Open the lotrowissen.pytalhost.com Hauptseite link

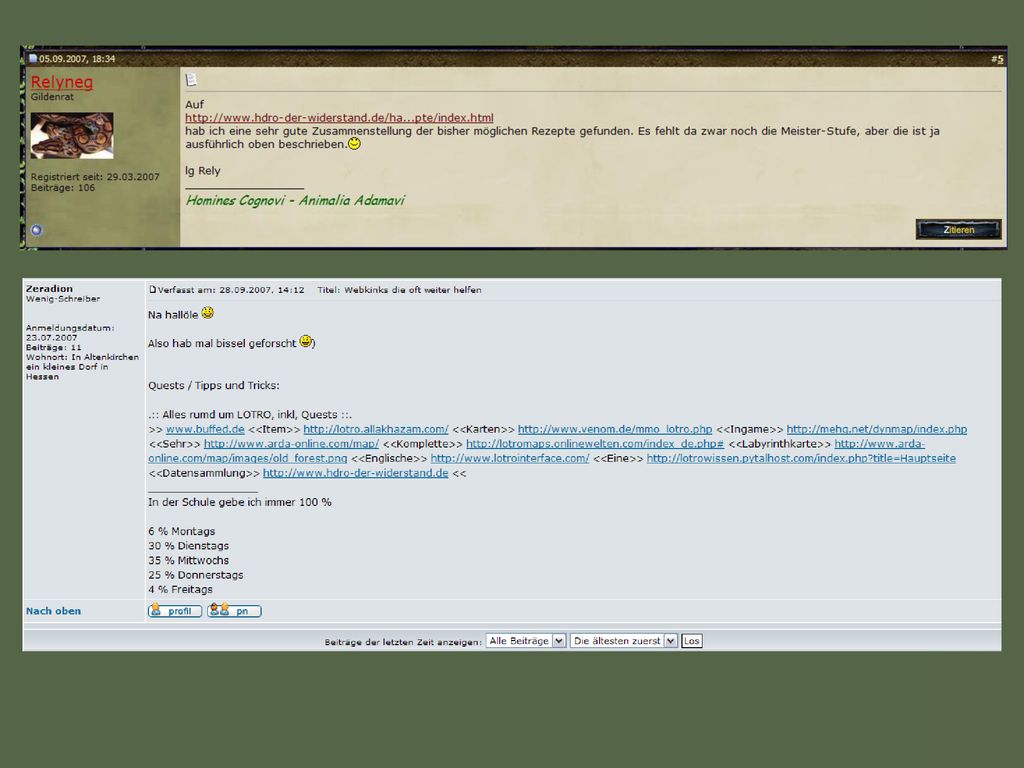[801, 458]
